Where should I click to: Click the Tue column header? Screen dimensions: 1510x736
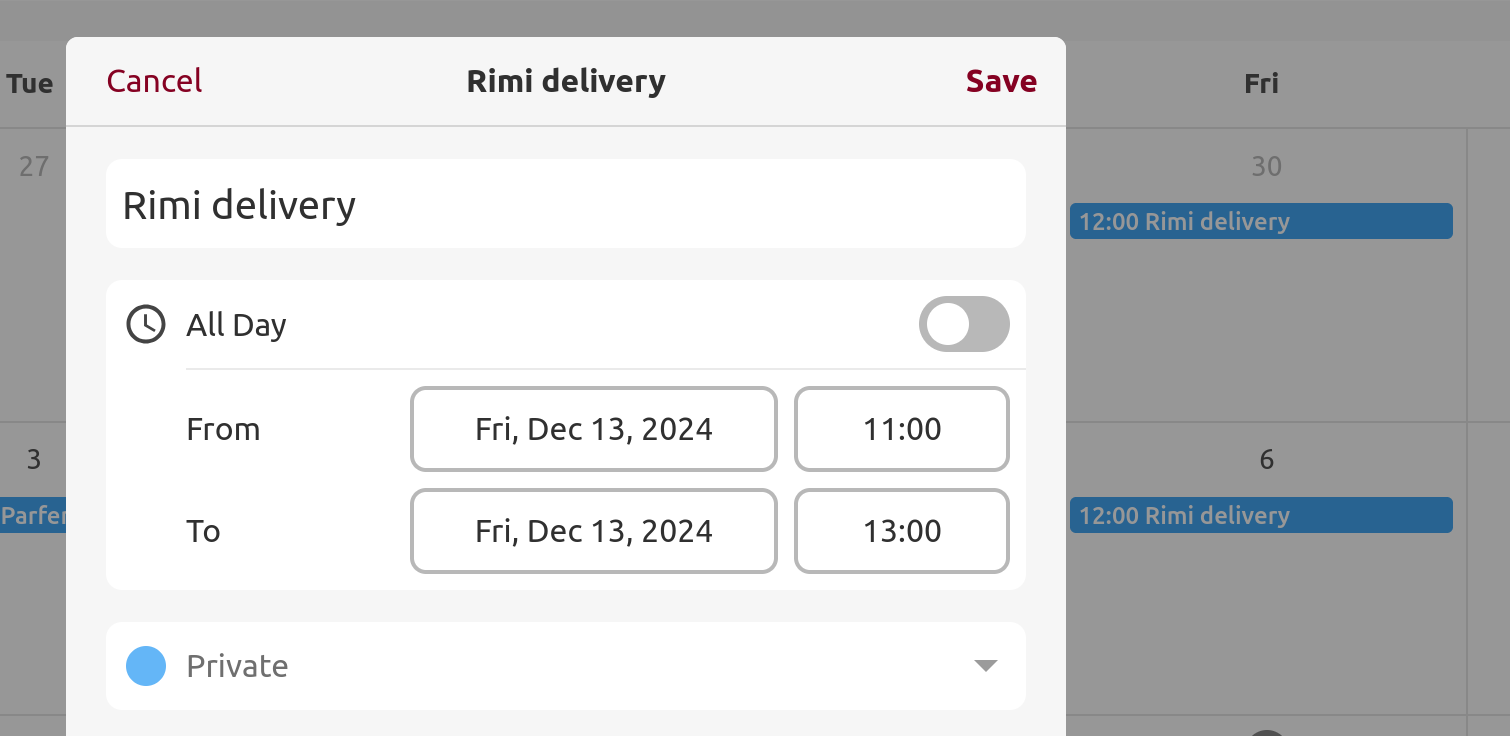tap(30, 84)
